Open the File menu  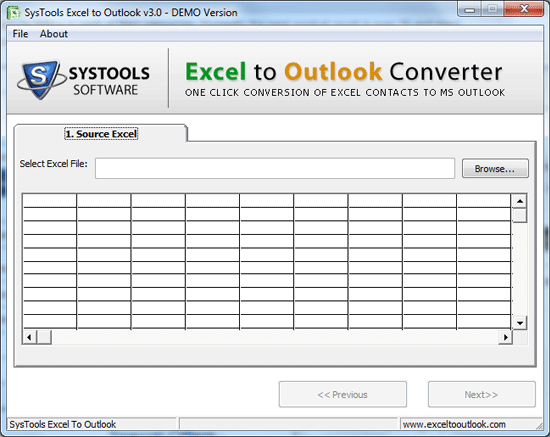(20, 34)
